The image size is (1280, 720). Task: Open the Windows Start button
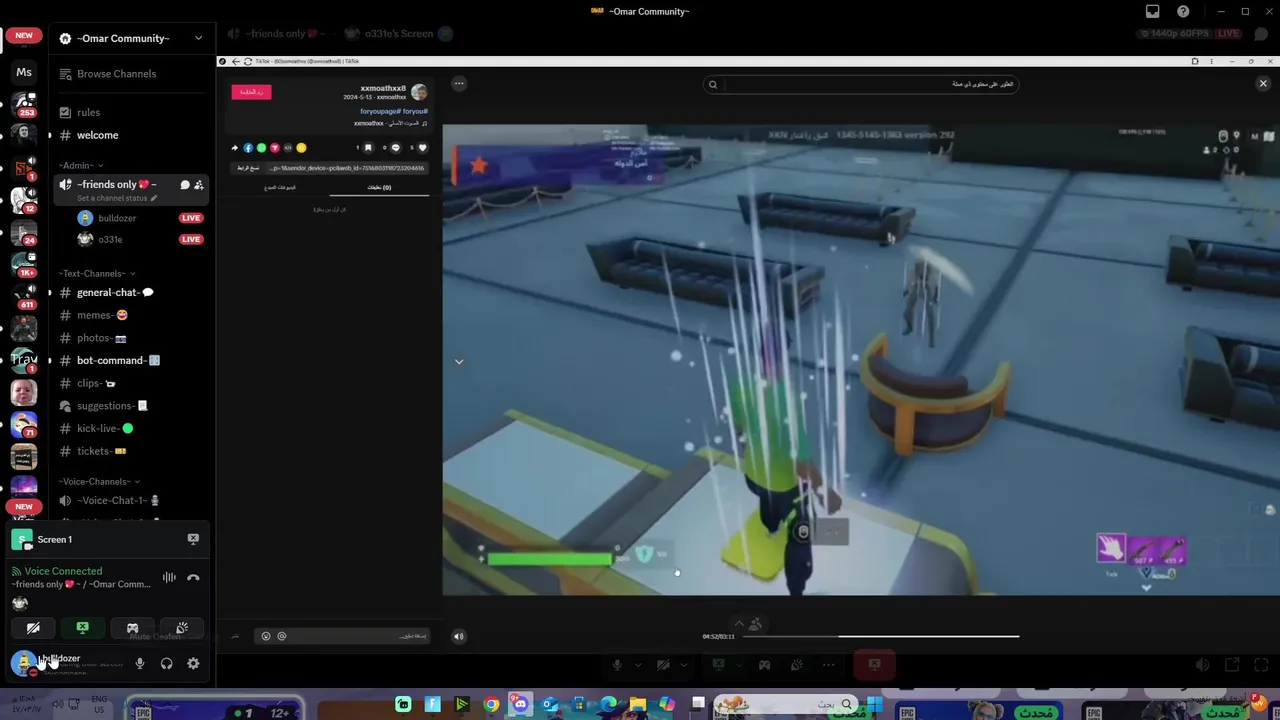point(875,705)
